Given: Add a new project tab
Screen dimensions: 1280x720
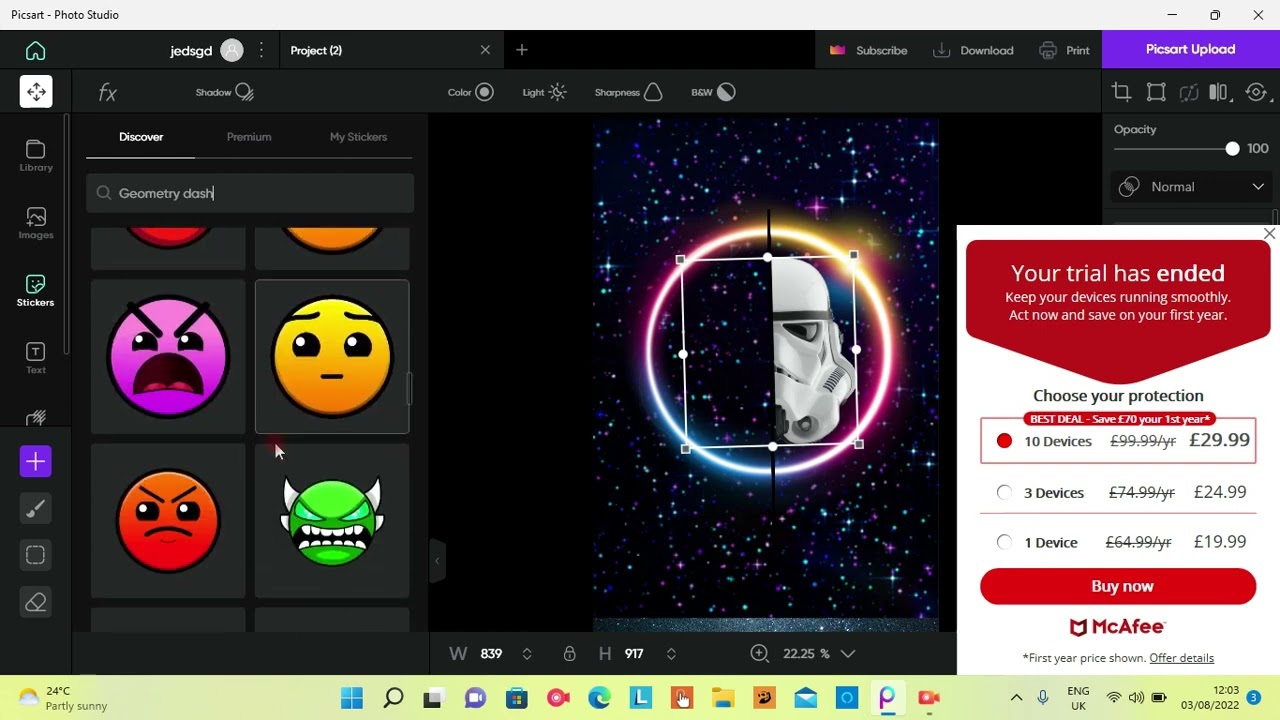Looking at the screenshot, I should click(x=522, y=50).
